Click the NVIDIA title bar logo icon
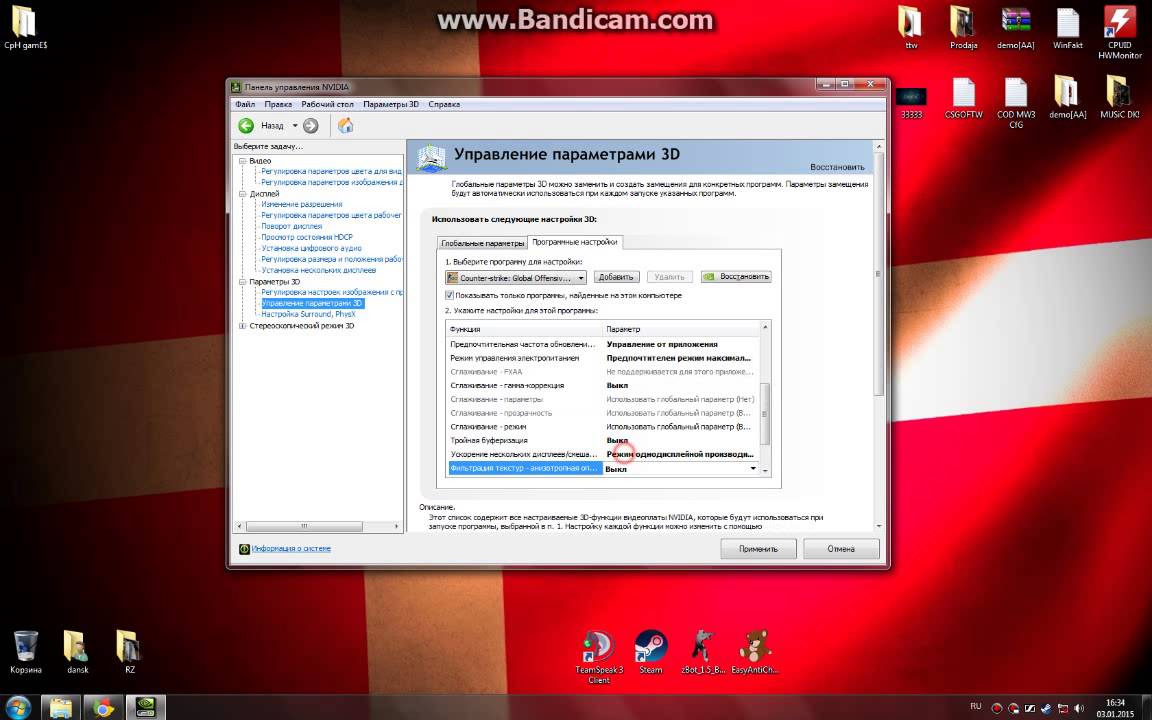1152x720 pixels. [236, 87]
